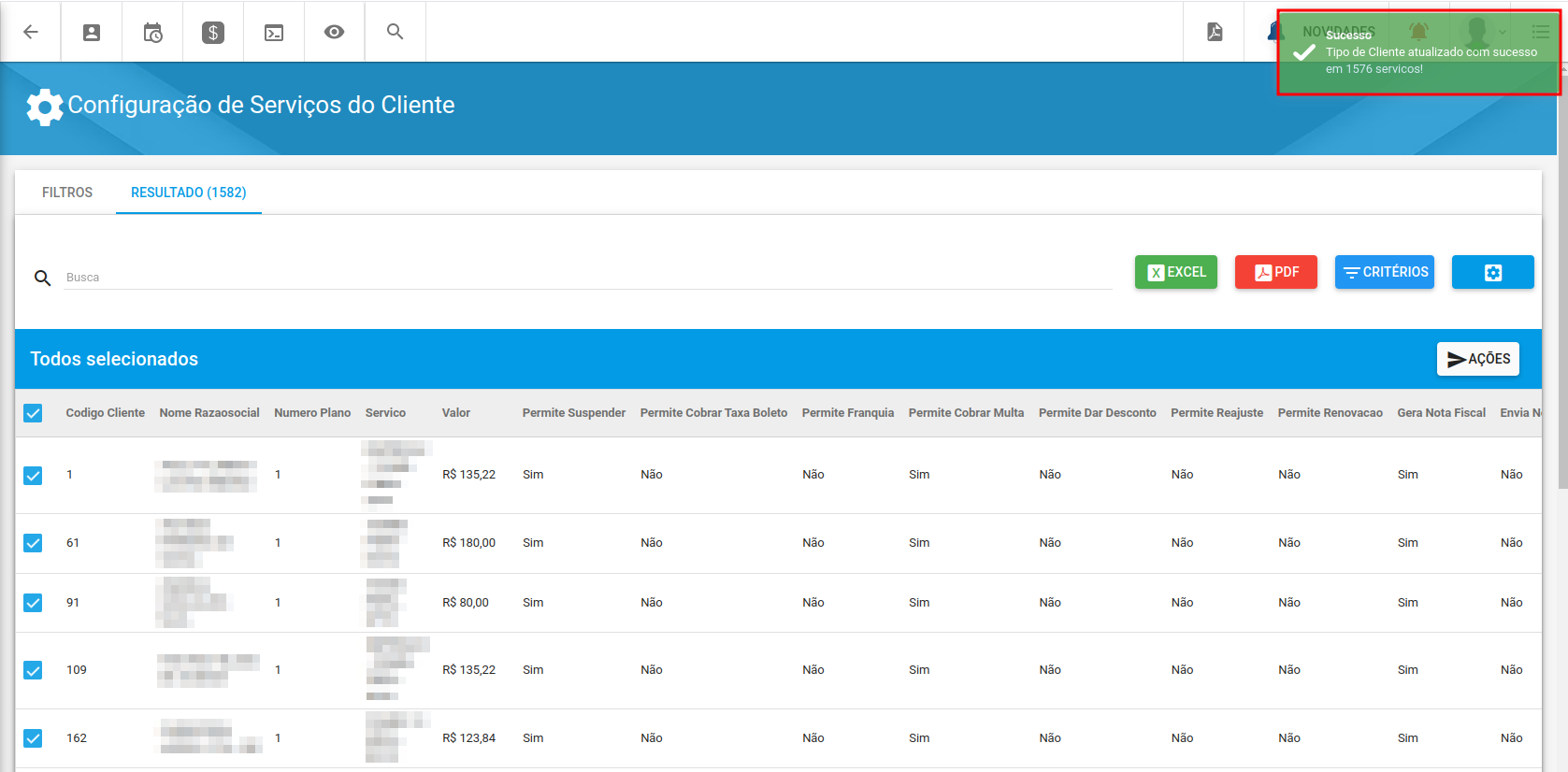The width and height of the screenshot is (1568, 772).
Task: Select the R$ 180,00 value cell
Action: 469,543
